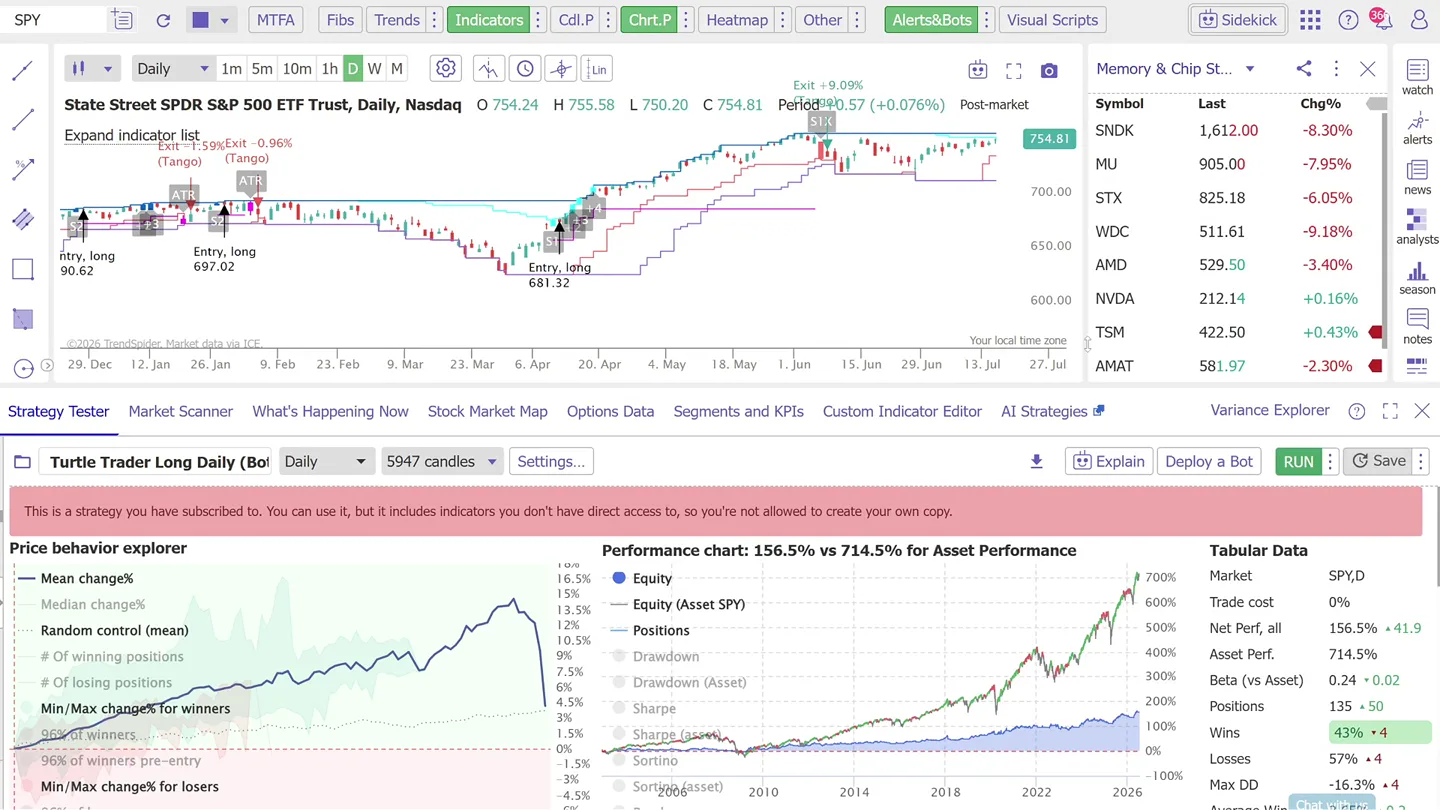Image resolution: width=1440 pixels, height=810 pixels.
Task: Select the rectangle drawing tool
Action: [22, 269]
